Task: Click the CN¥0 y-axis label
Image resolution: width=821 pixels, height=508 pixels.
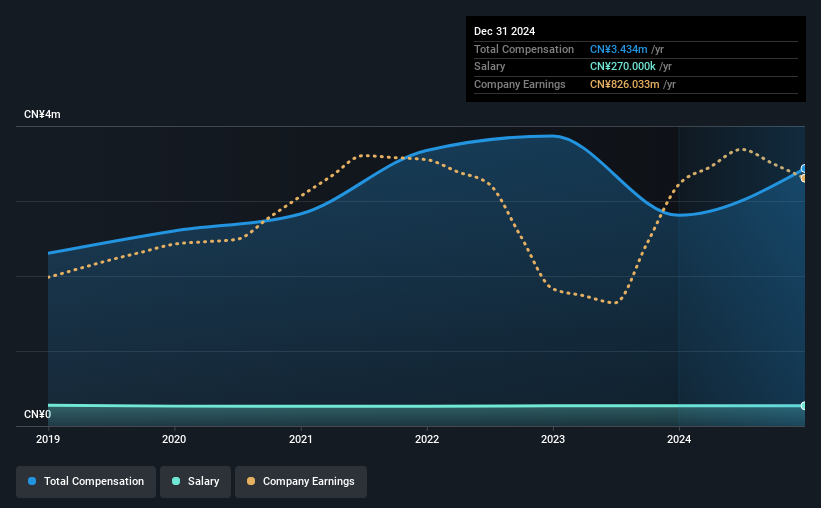Action: pyautogui.click(x=38, y=415)
